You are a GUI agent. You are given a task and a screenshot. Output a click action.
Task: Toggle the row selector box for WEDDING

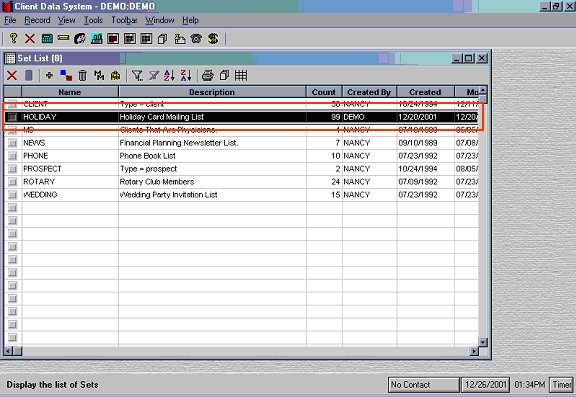coord(12,195)
